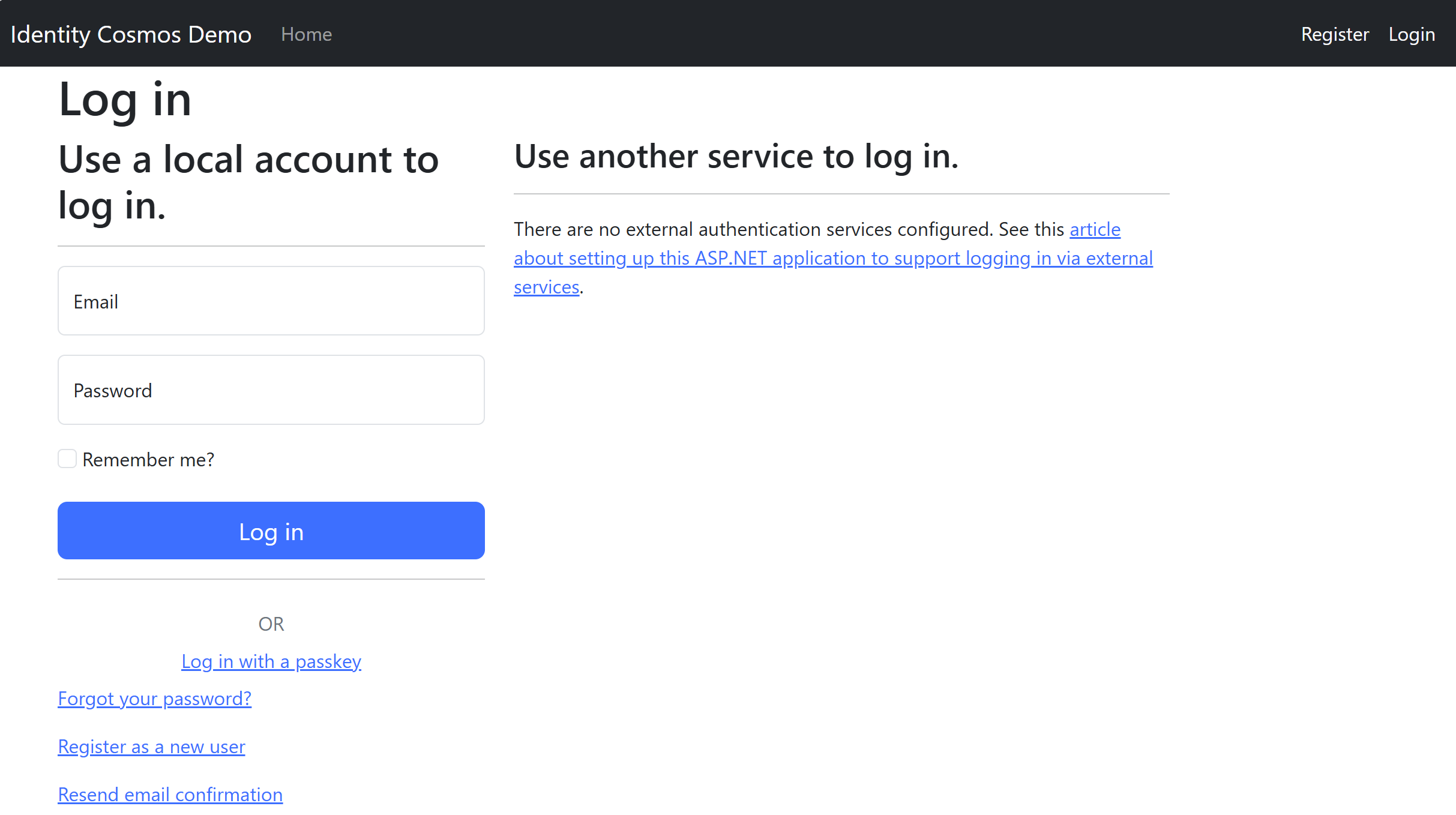Toggle Remember me? off after checking it

(67, 459)
